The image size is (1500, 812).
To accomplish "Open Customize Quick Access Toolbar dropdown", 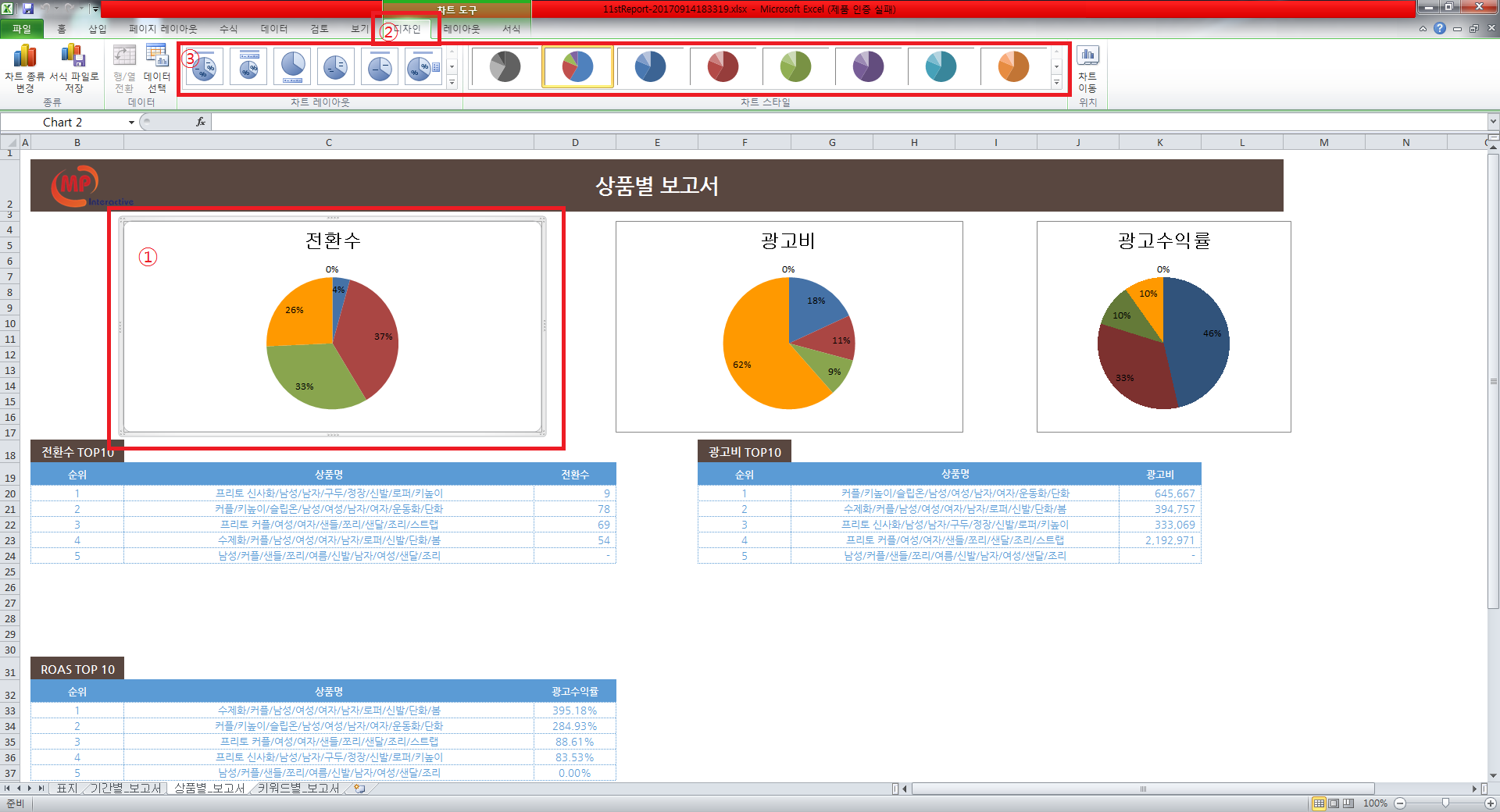I will pos(95,9).
